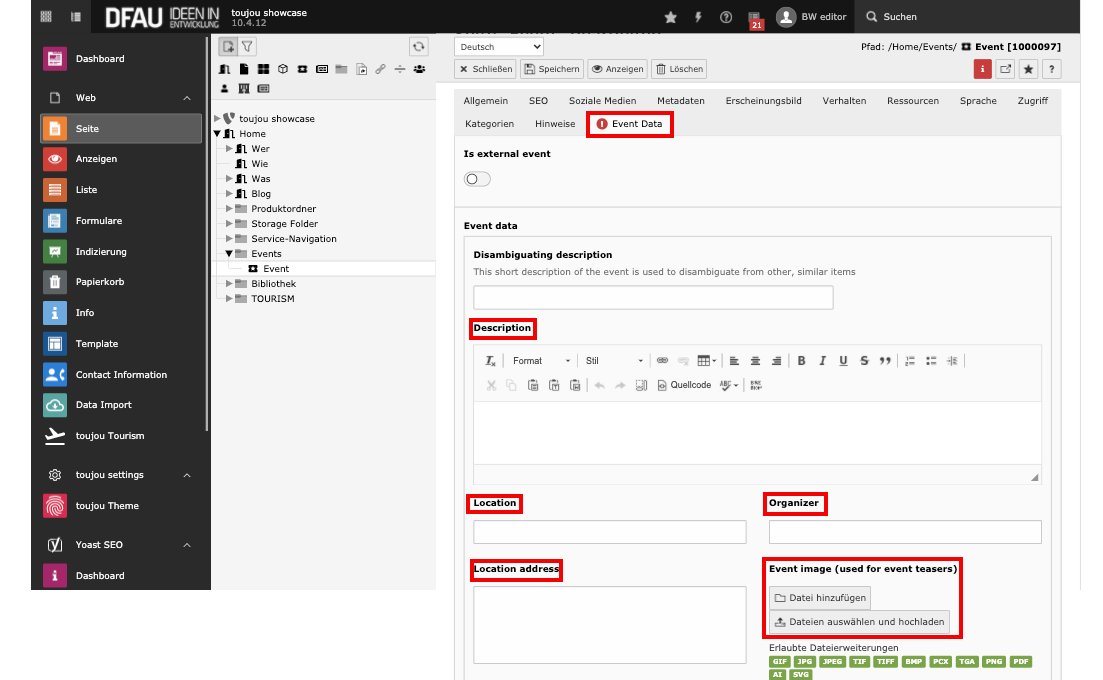This screenshot has width=1103, height=680.
Task: Insert a link in Description editor
Action: [662, 361]
